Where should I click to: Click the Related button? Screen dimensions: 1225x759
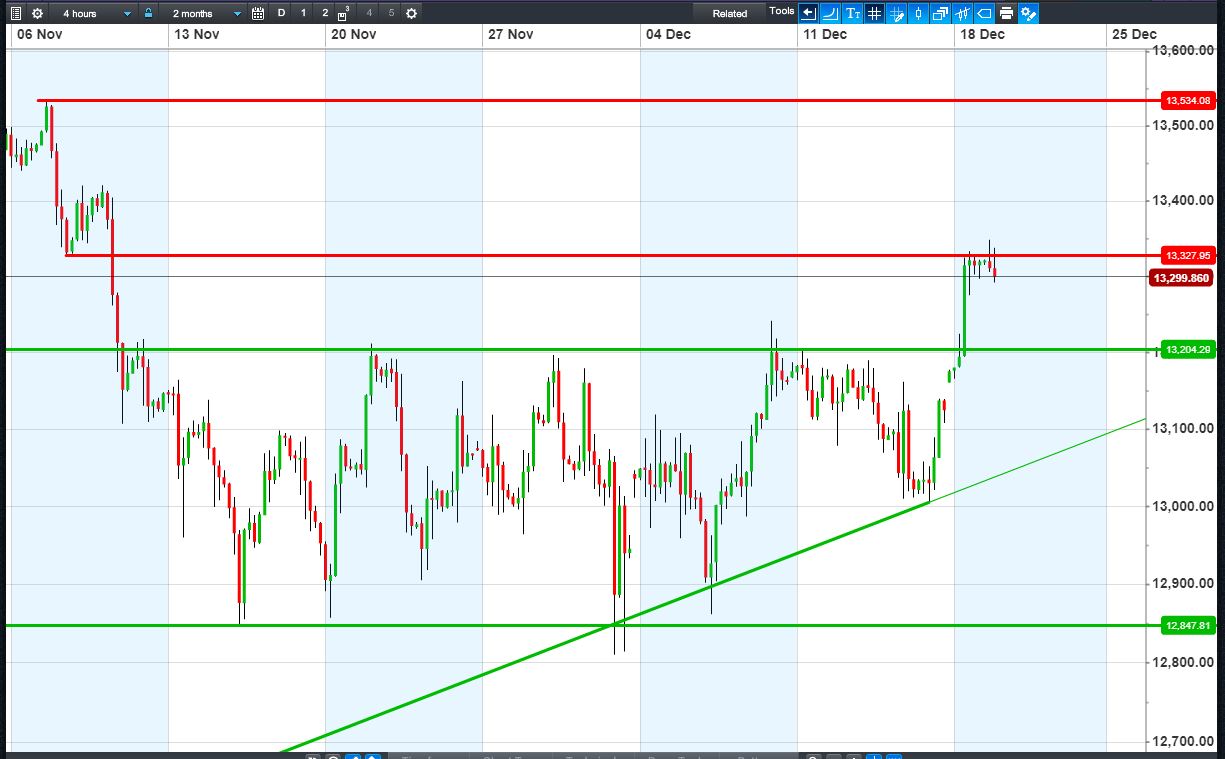point(729,13)
